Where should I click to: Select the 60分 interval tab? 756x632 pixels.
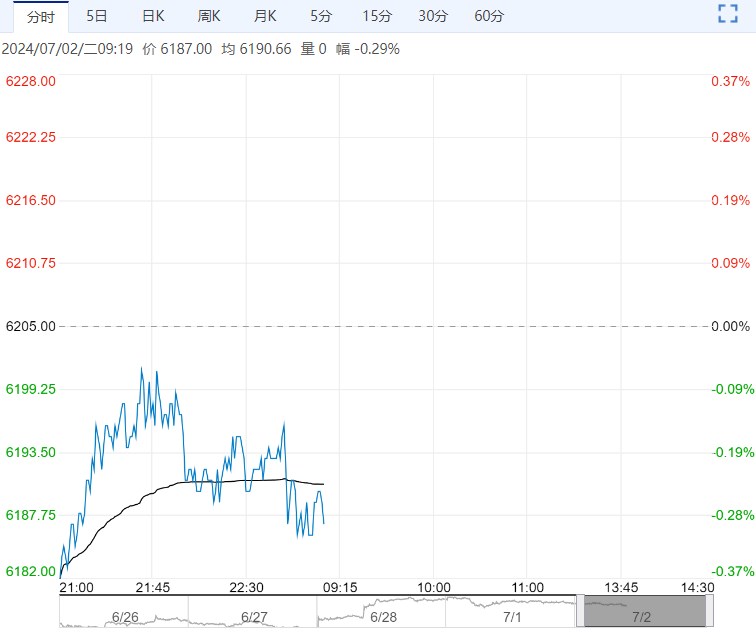(489, 16)
